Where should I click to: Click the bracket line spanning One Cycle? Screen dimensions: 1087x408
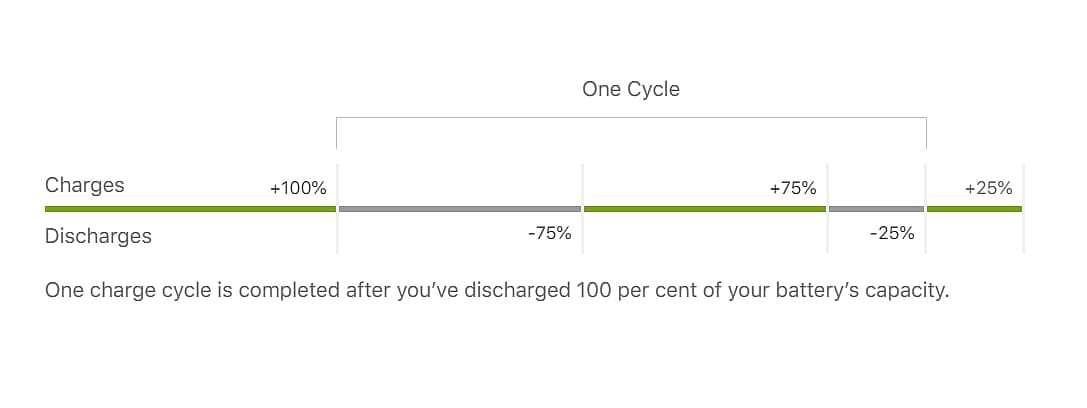tap(630, 118)
